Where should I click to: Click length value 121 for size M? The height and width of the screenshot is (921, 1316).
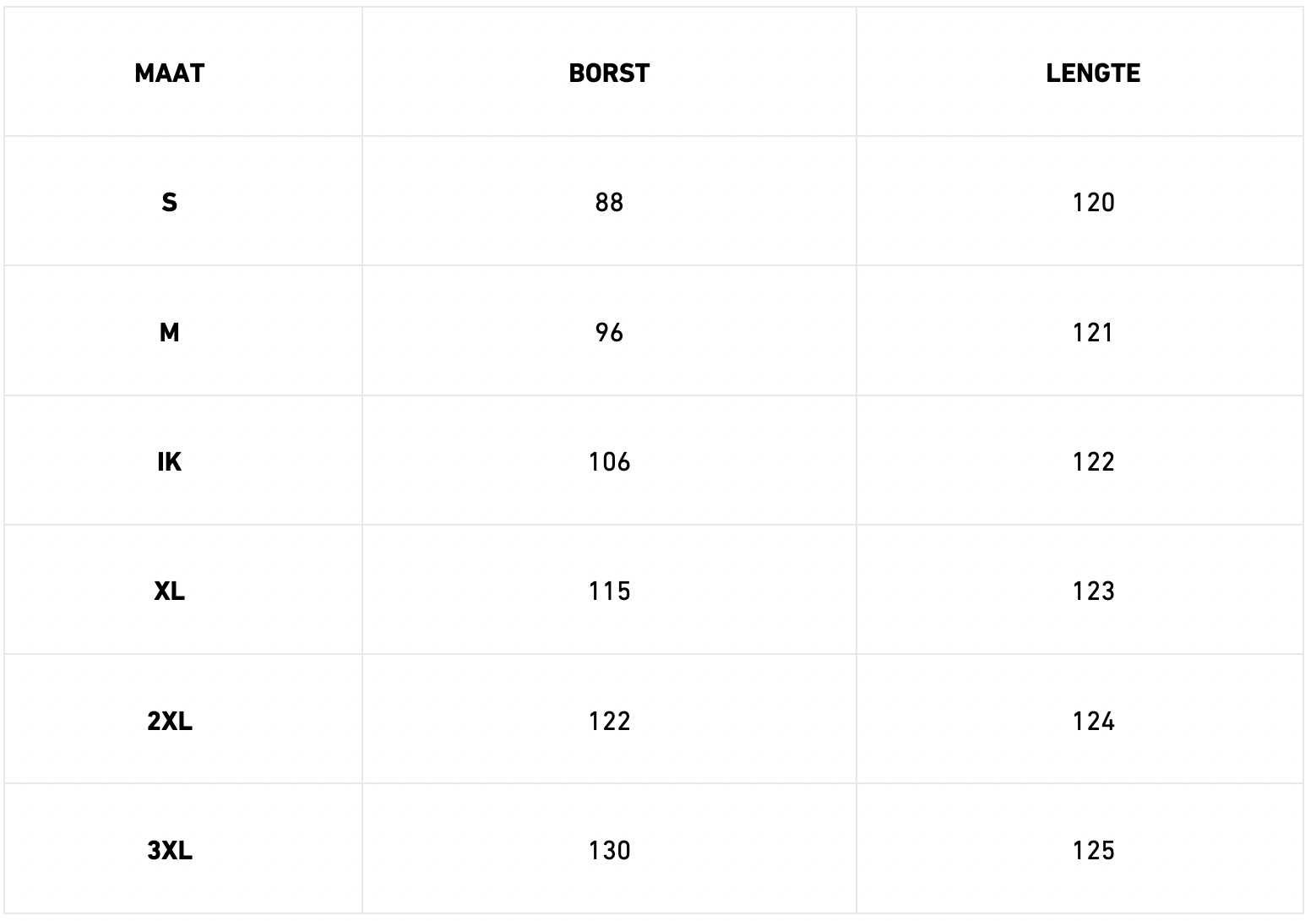click(1093, 333)
